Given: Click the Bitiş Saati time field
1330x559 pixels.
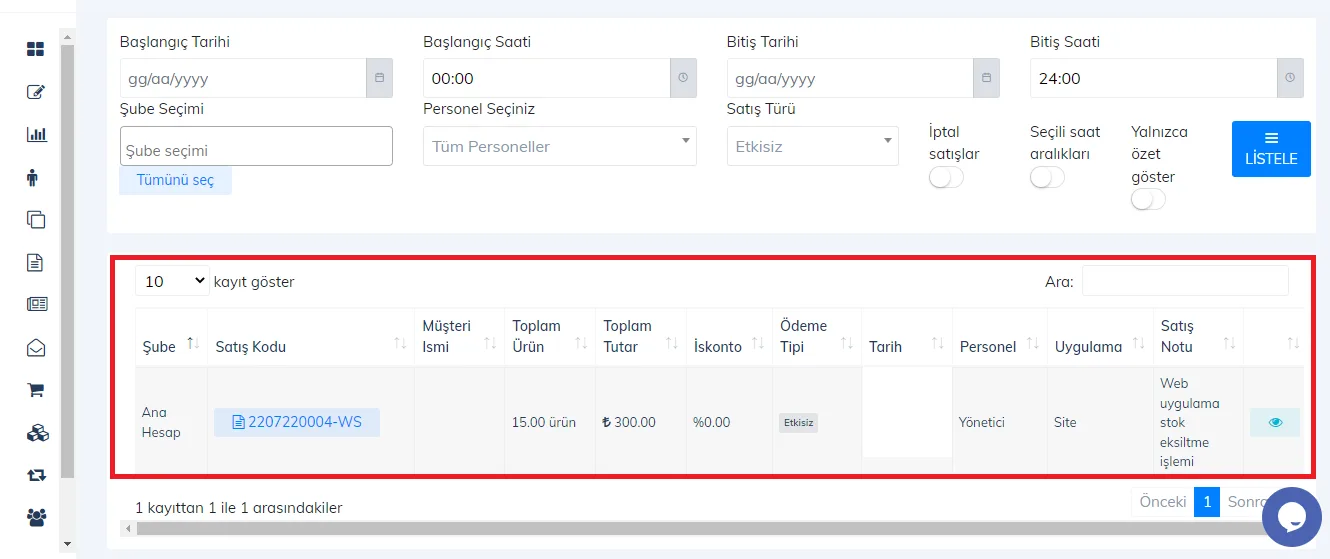Looking at the screenshot, I should [x=1153, y=78].
